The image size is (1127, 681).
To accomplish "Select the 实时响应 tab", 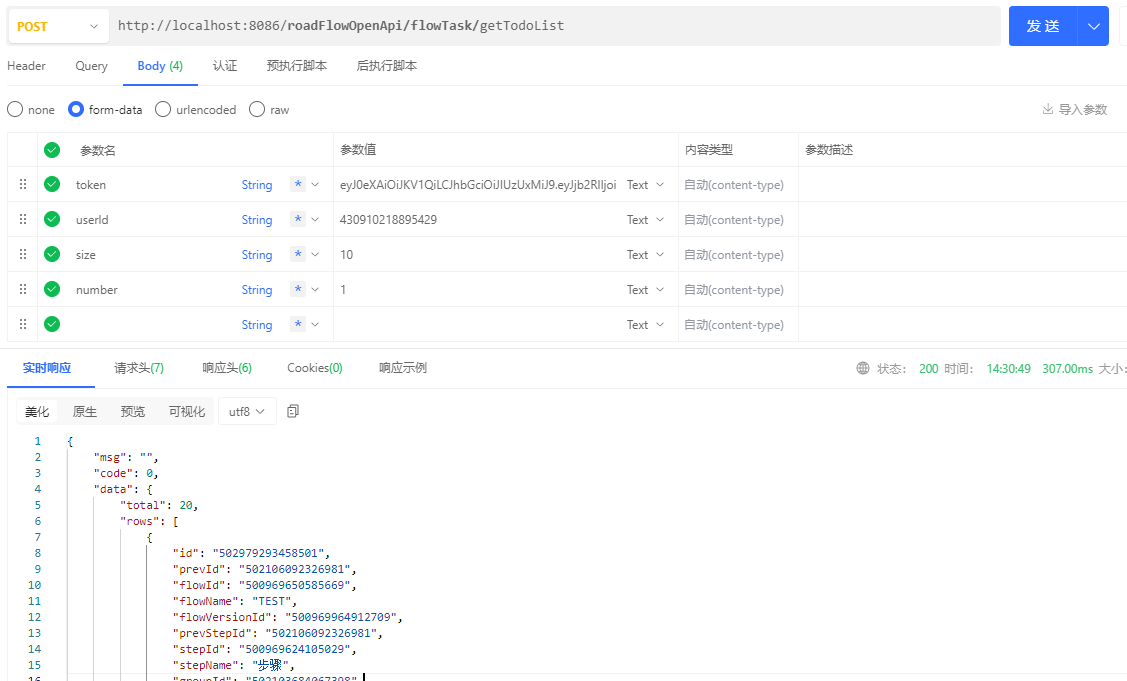I will [x=47, y=368].
